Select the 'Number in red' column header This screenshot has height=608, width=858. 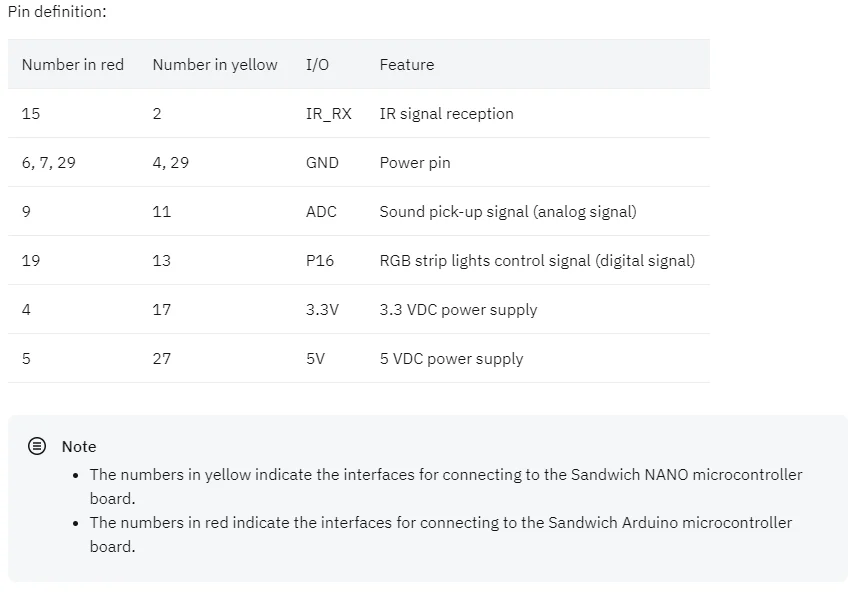pyautogui.click(x=73, y=65)
